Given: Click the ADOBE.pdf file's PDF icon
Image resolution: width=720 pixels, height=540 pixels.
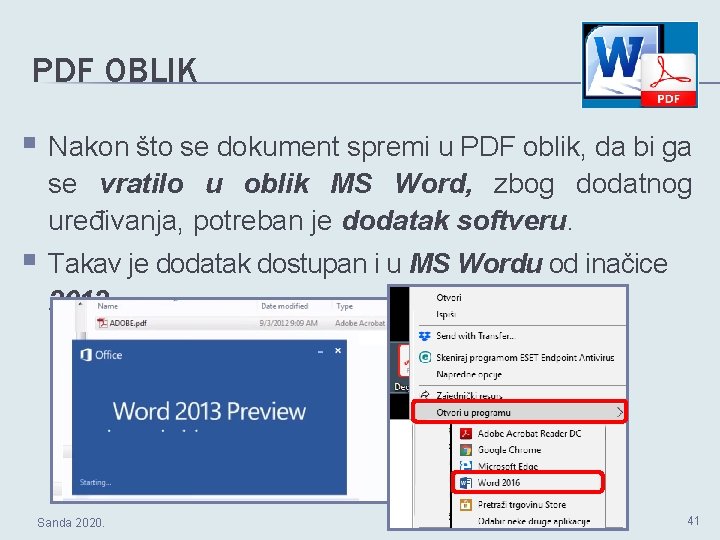Looking at the screenshot, I should [101, 323].
